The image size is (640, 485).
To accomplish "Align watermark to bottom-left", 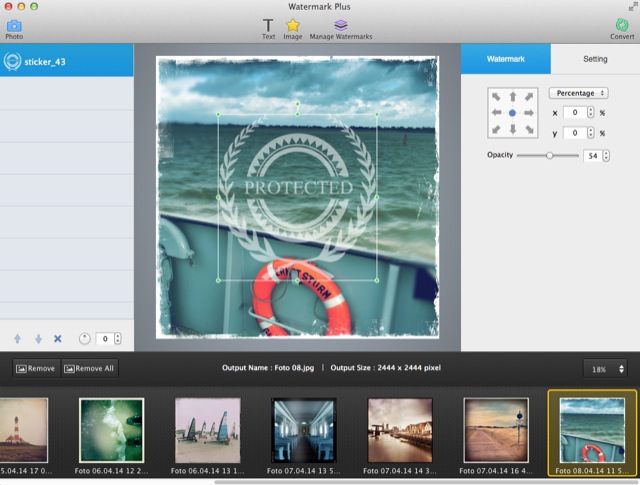I will point(496,129).
